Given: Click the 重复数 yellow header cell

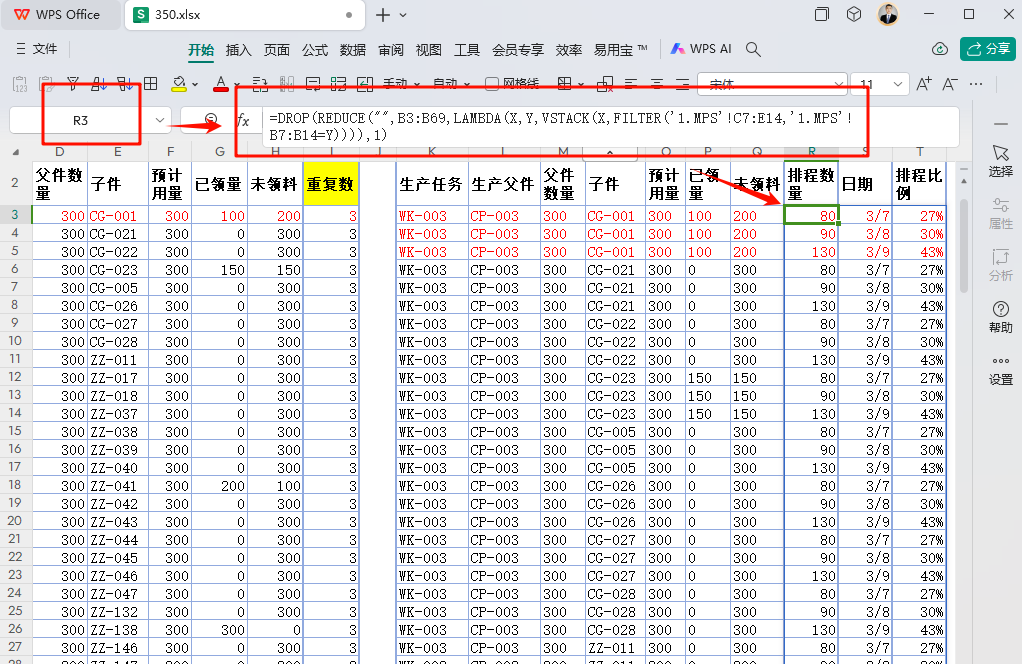Looking at the screenshot, I should coord(330,184).
